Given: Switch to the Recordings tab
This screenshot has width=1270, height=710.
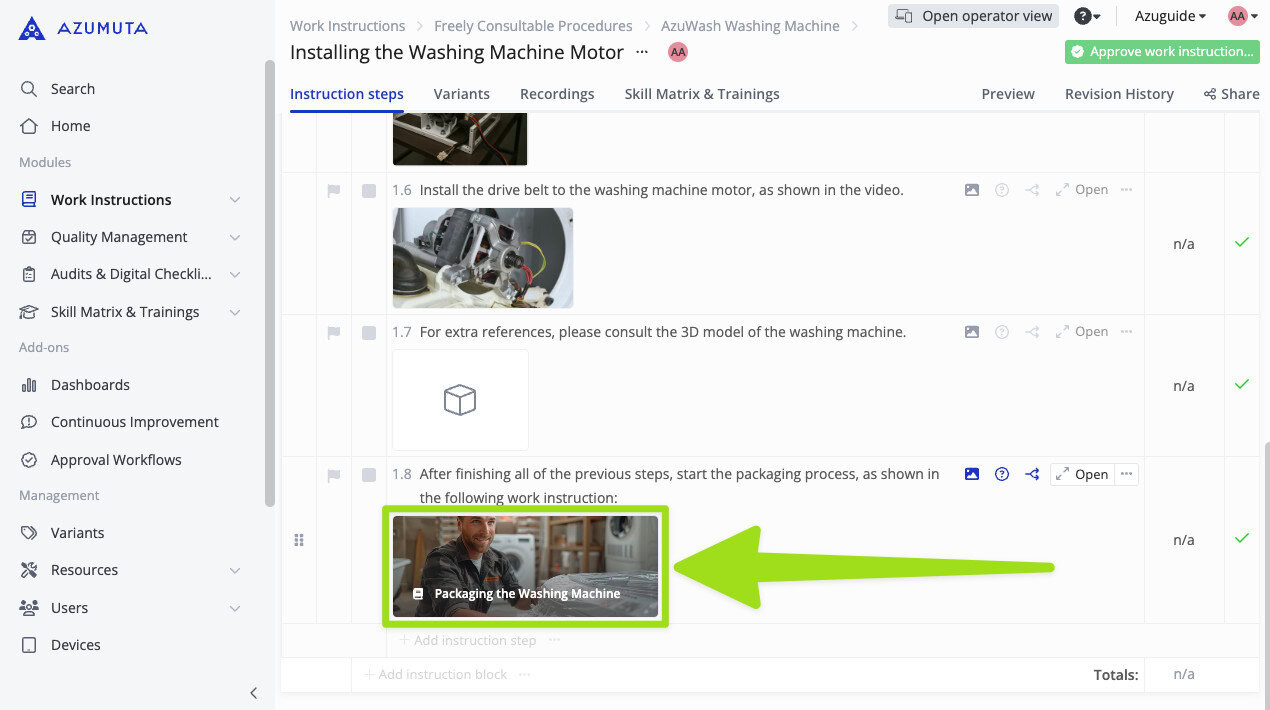Looking at the screenshot, I should [557, 93].
